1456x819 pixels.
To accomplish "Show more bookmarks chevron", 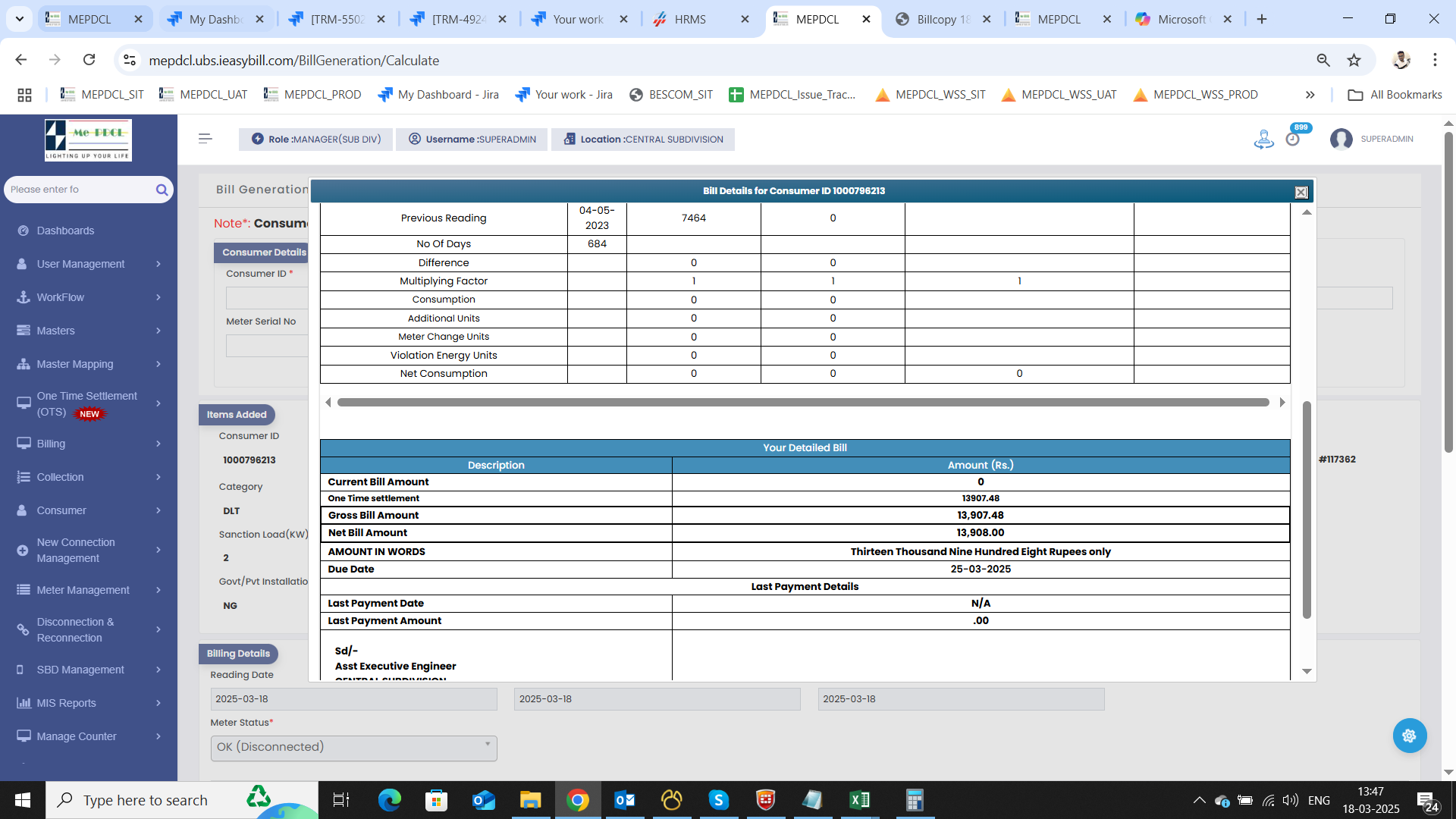I will pyautogui.click(x=1310, y=95).
